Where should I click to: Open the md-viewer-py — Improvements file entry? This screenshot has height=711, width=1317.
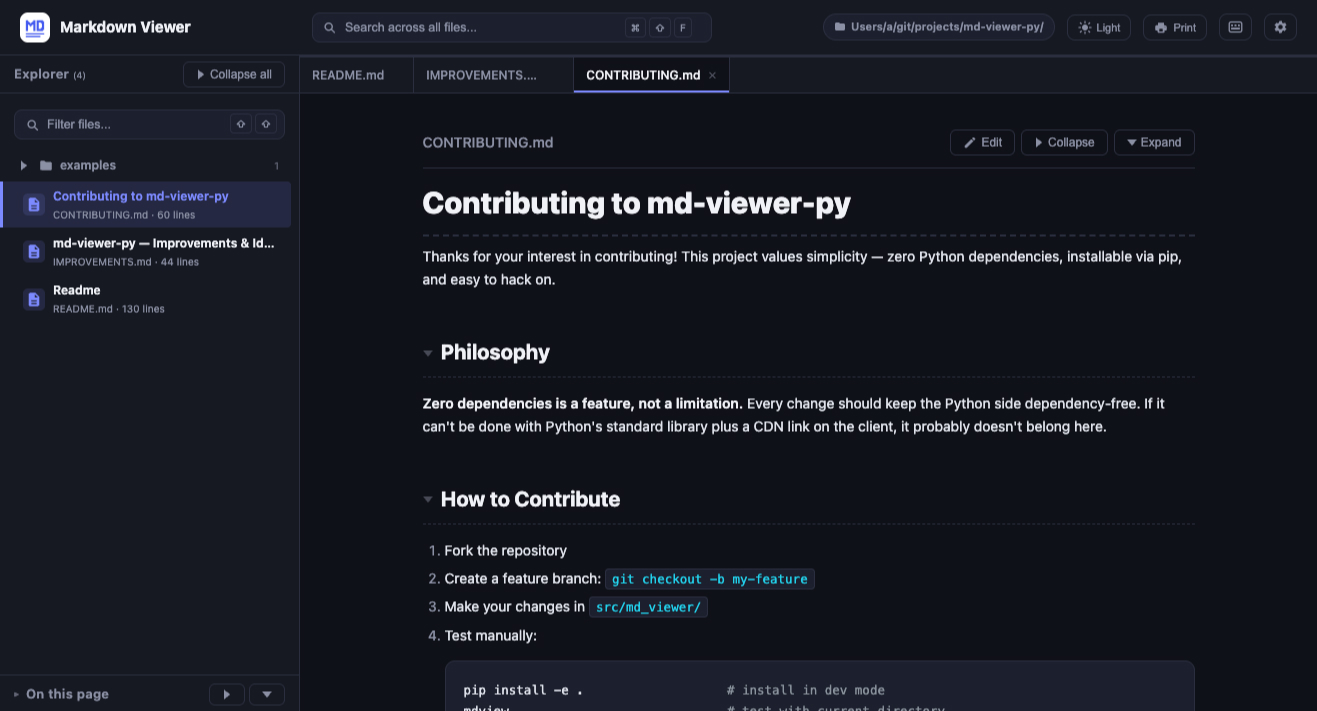click(x=146, y=251)
